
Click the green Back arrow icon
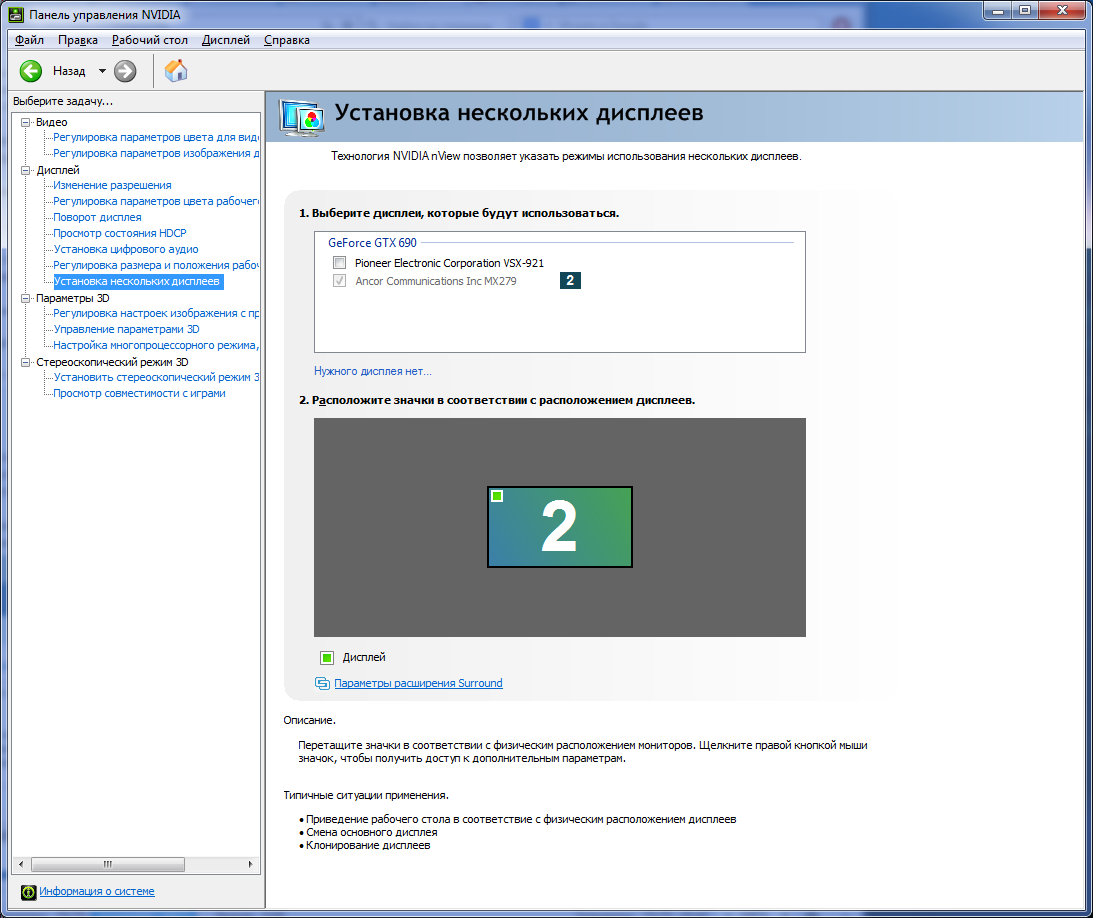point(31,71)
